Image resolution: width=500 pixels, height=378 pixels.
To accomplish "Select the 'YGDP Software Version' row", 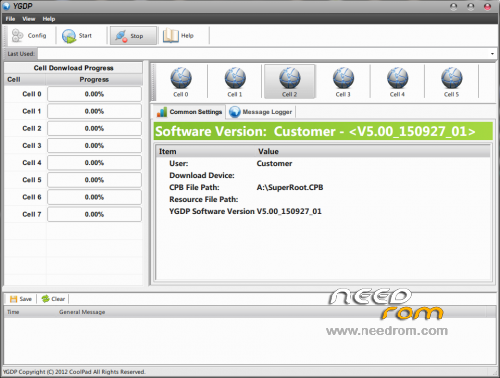I will [323, 211].
